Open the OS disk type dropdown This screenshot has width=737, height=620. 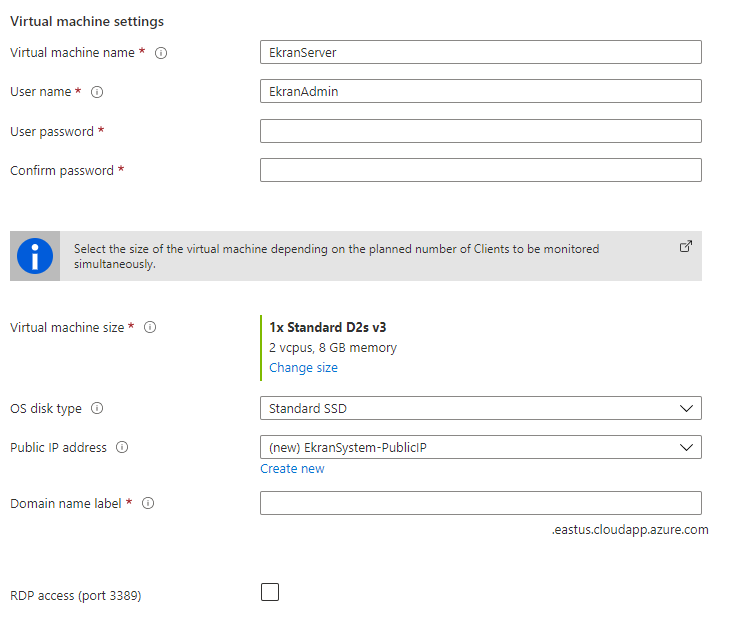point(480,408)
